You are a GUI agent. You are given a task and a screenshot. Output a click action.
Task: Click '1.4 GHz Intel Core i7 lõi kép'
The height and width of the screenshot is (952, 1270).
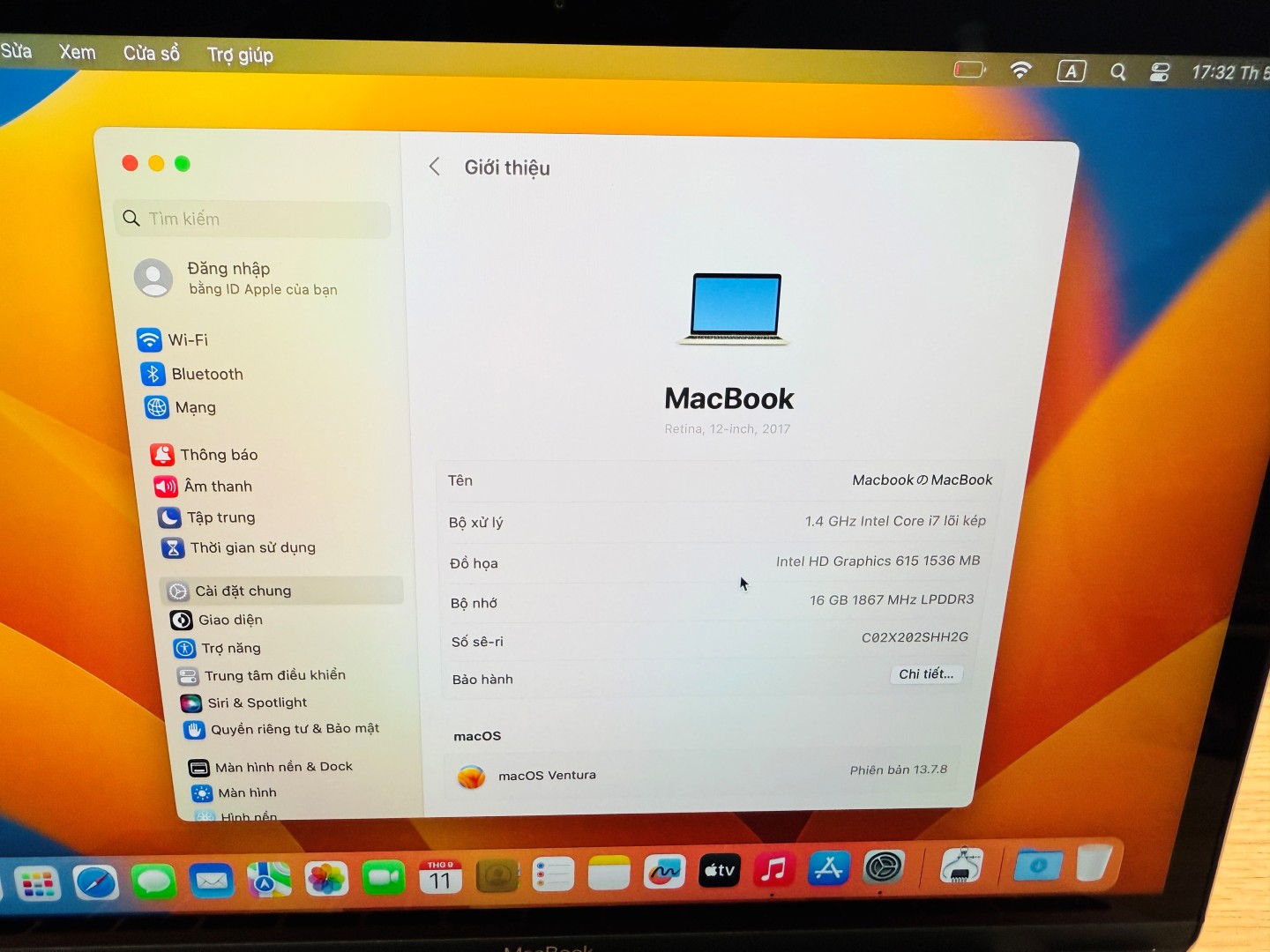click(895, 521)
